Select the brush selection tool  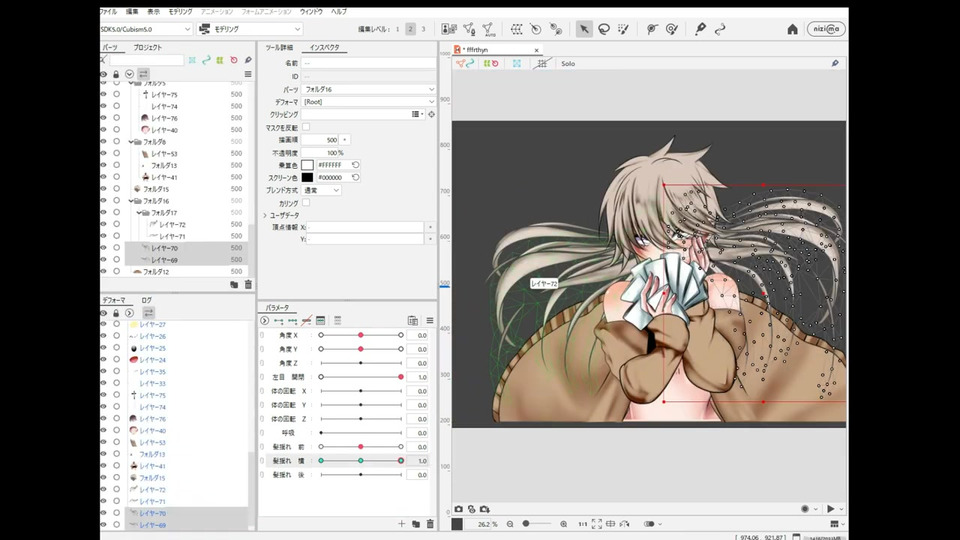pos(623,29)
